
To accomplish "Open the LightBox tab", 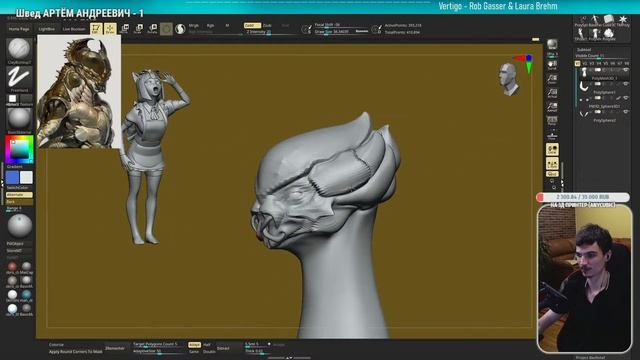I will pyautogui.click(x=47, y=29).
